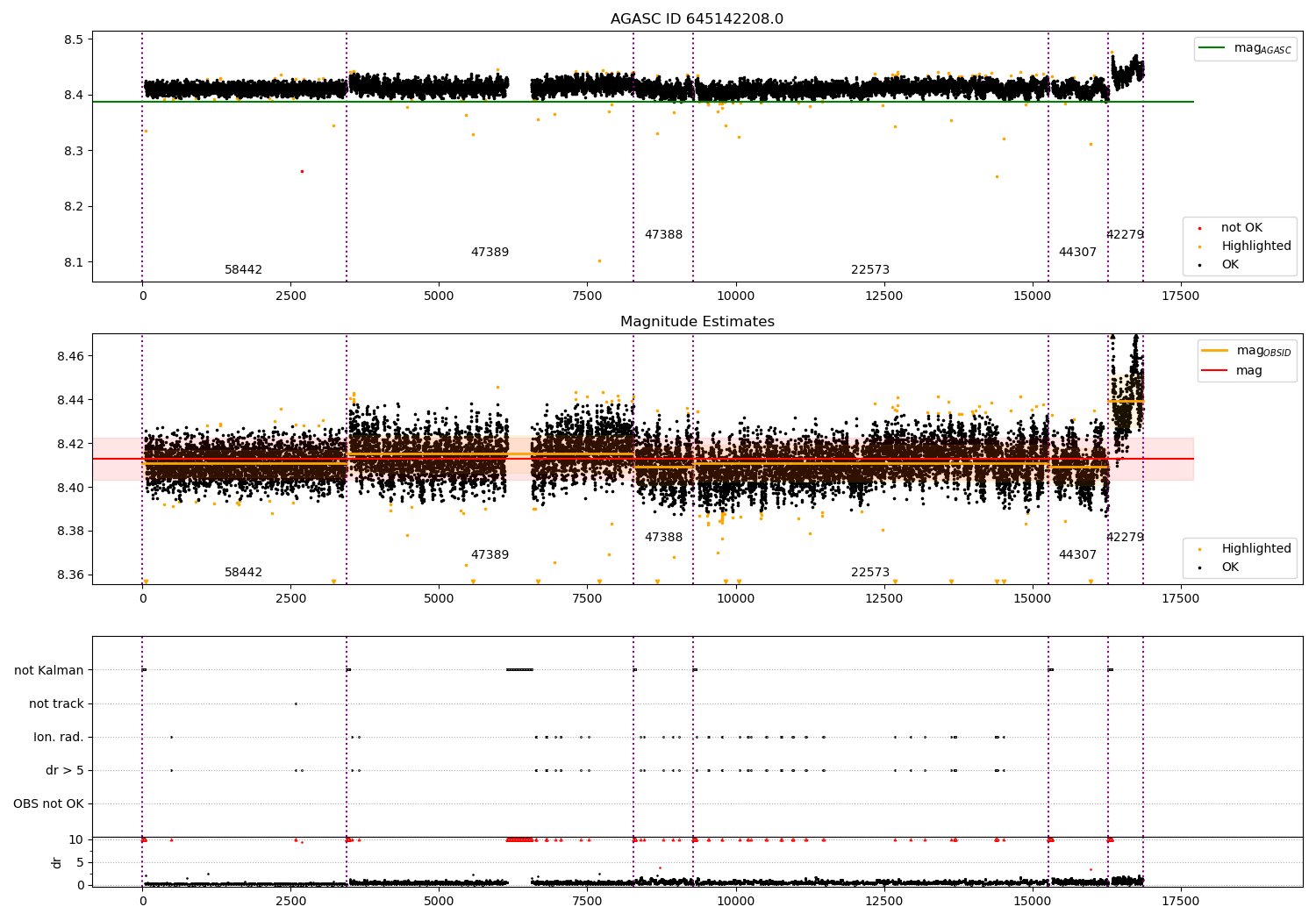
Task: Select the "not track" axis label
Action: (56, 703)
